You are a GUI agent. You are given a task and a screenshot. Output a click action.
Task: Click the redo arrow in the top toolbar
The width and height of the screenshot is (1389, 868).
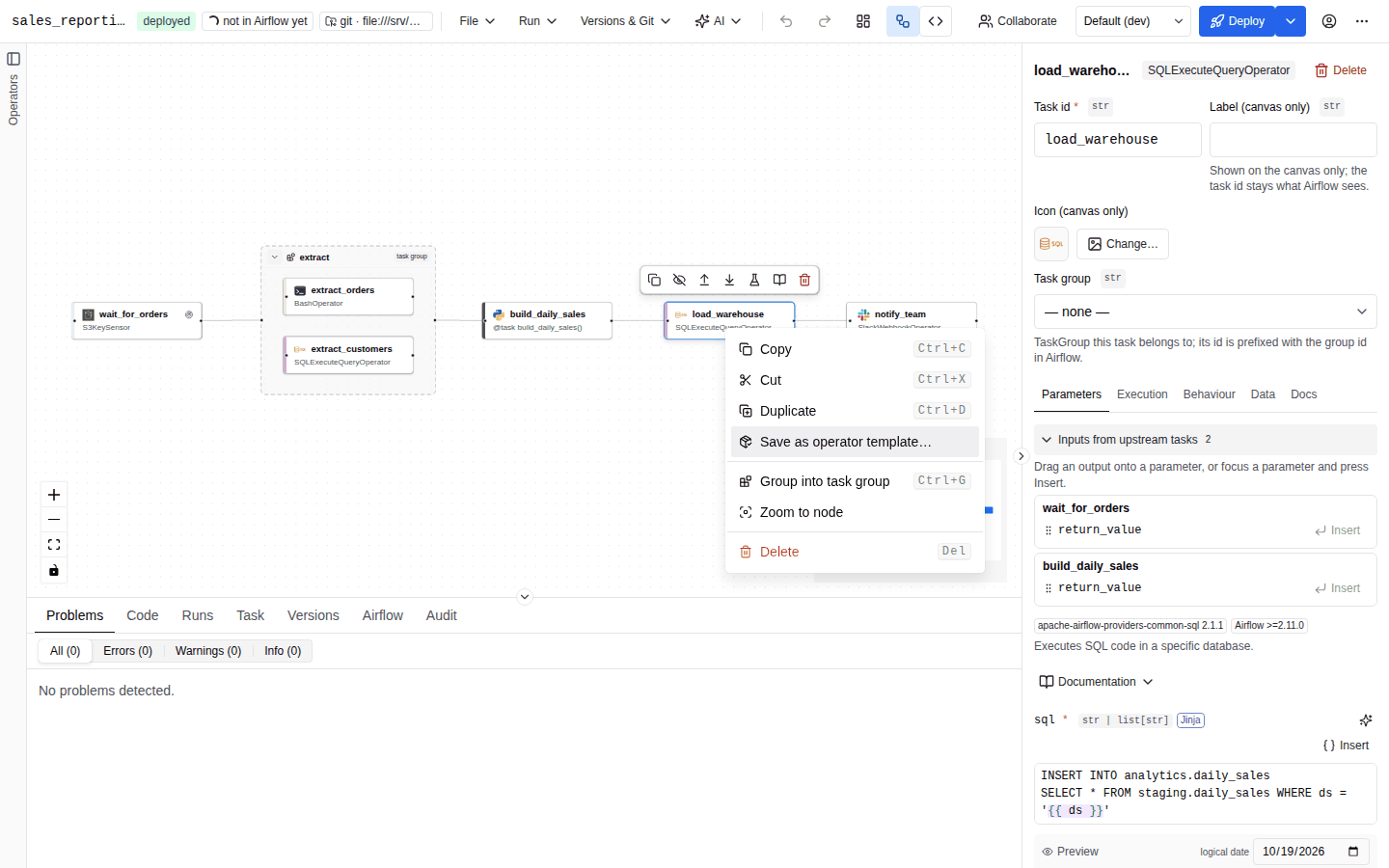tap(825, 21)
